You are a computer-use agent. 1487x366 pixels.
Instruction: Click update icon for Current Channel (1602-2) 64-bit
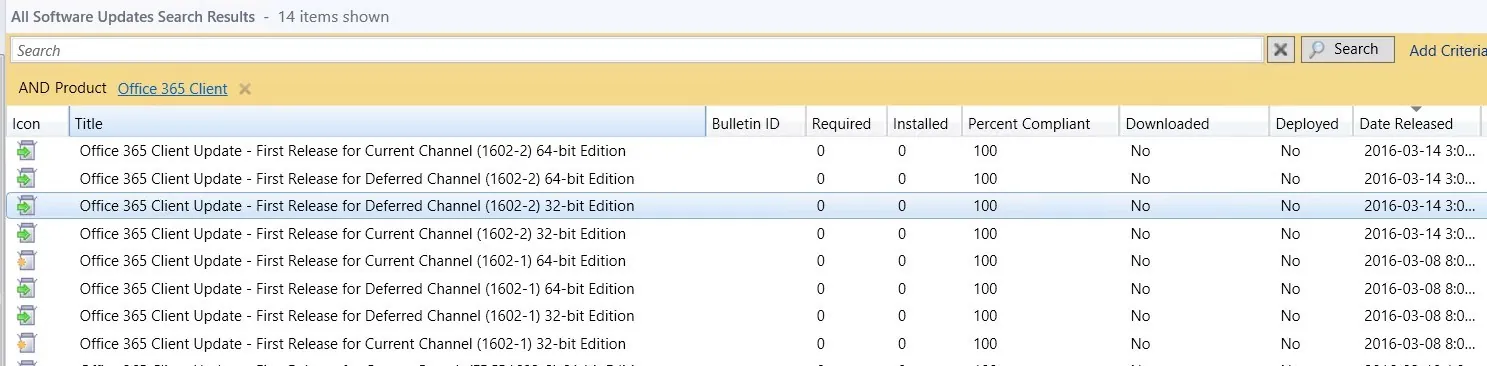(26, 151)
